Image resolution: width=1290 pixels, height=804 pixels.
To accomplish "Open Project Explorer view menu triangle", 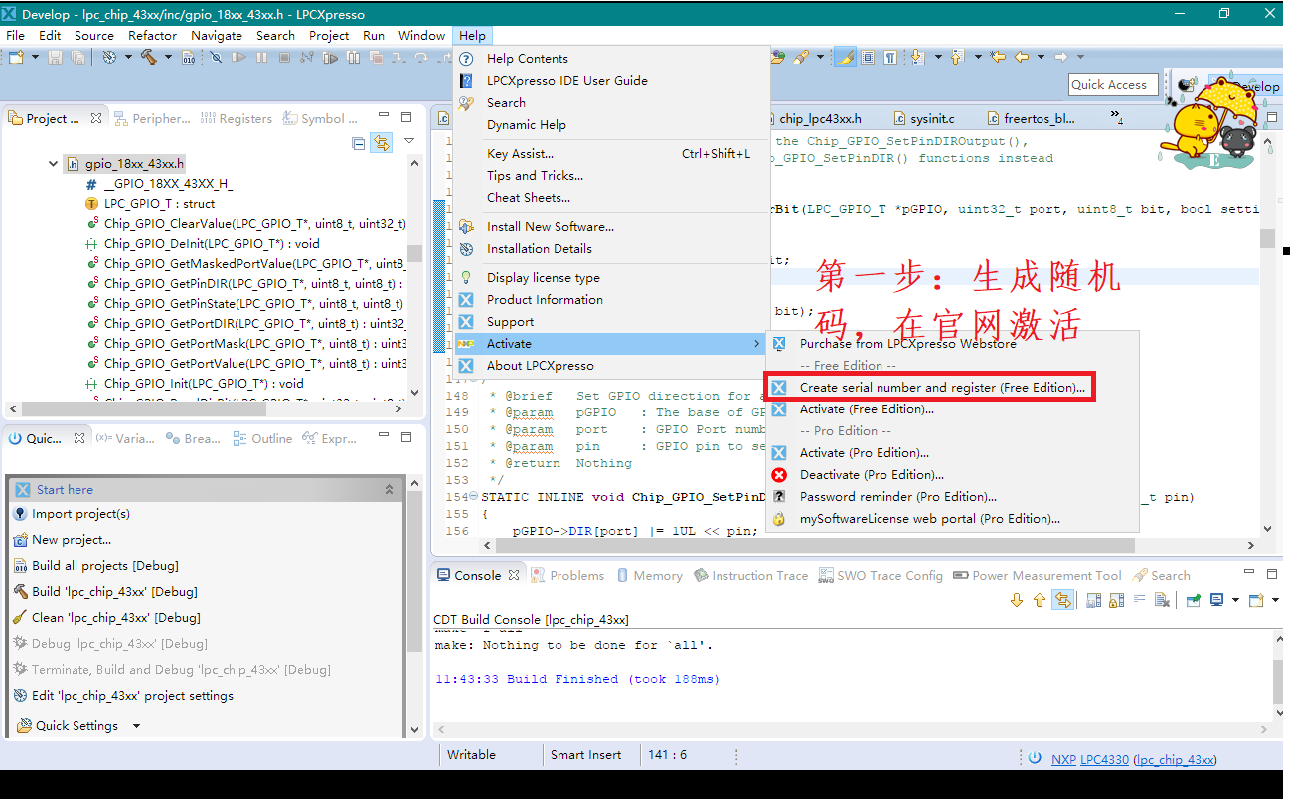I will pos(409,142).
